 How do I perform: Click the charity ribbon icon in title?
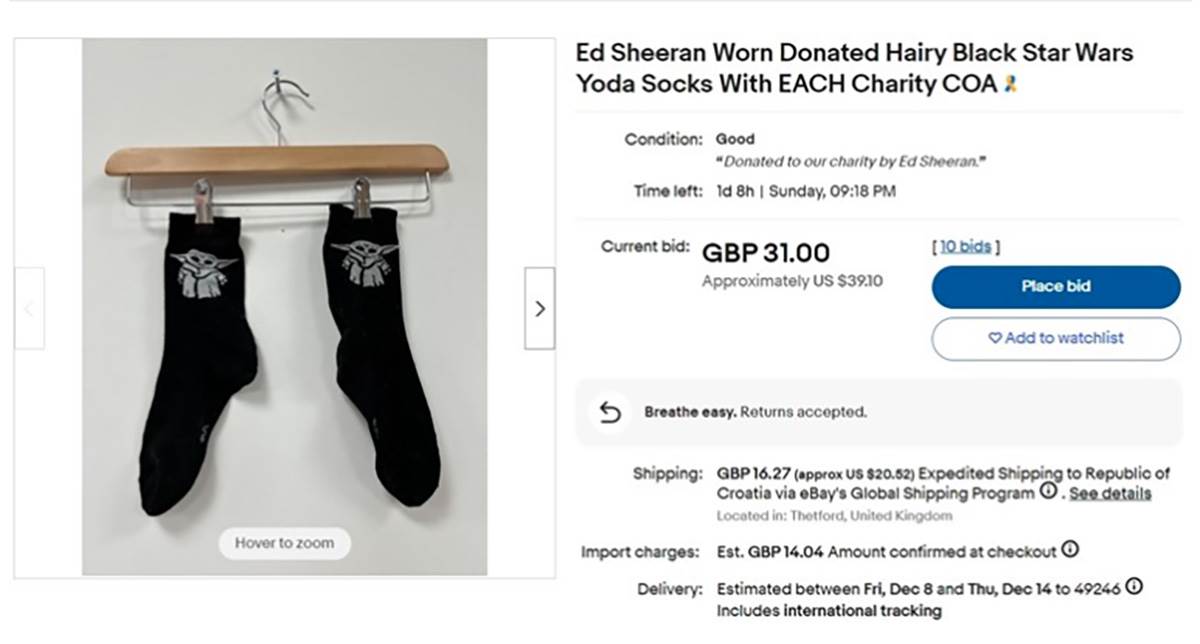click(1010, 85)
